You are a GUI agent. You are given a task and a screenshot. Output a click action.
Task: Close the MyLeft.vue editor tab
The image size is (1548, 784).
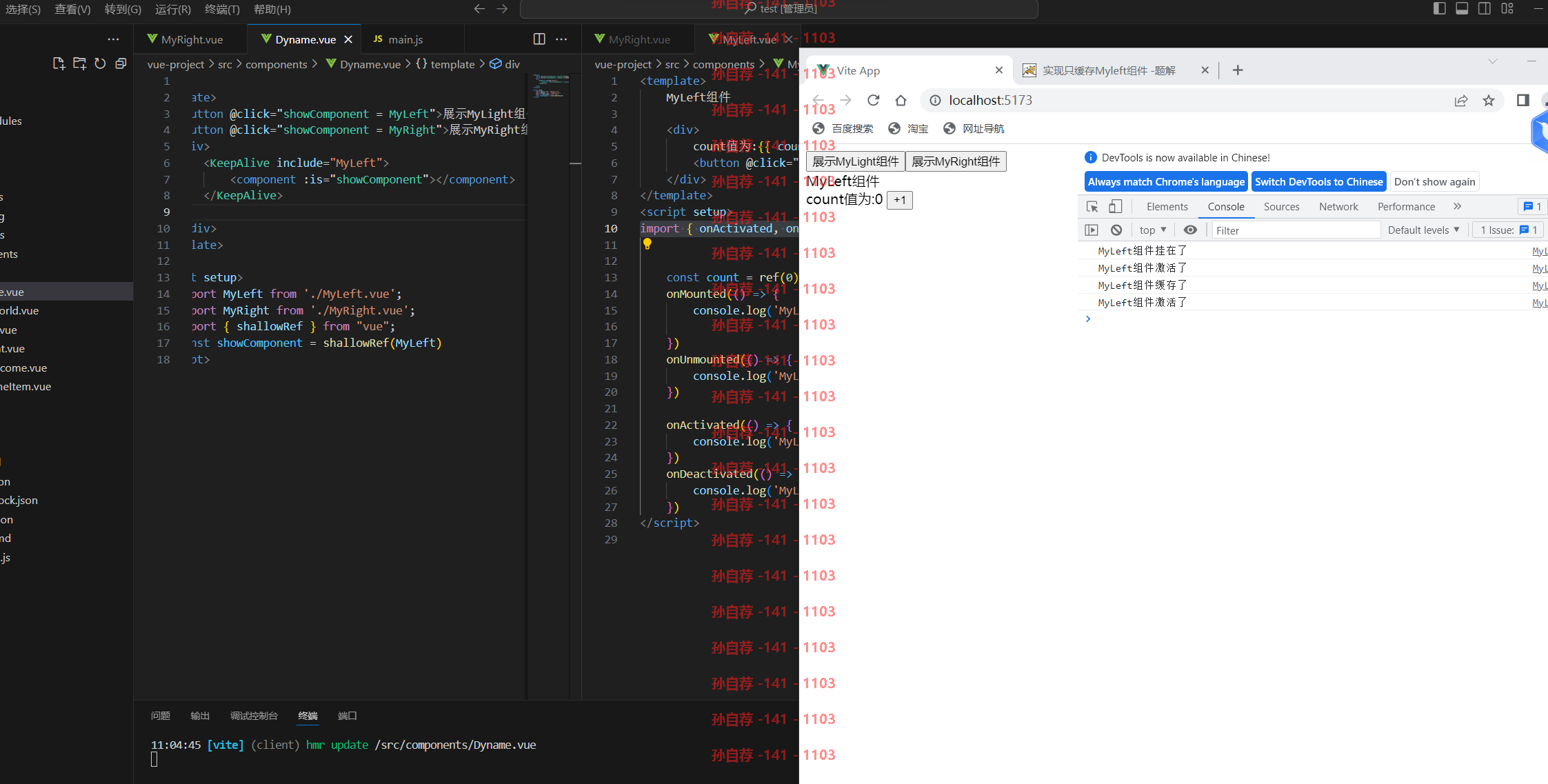point(789,39)
